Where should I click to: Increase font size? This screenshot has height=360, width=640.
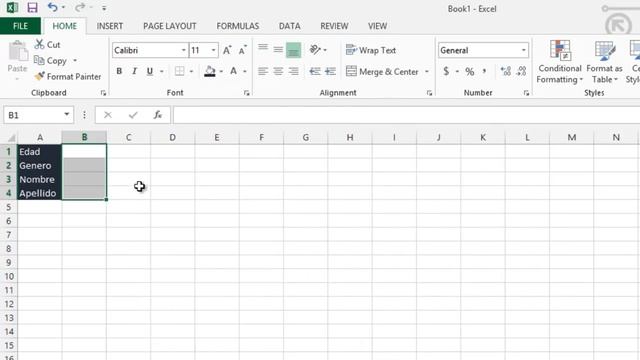point(227,50)
